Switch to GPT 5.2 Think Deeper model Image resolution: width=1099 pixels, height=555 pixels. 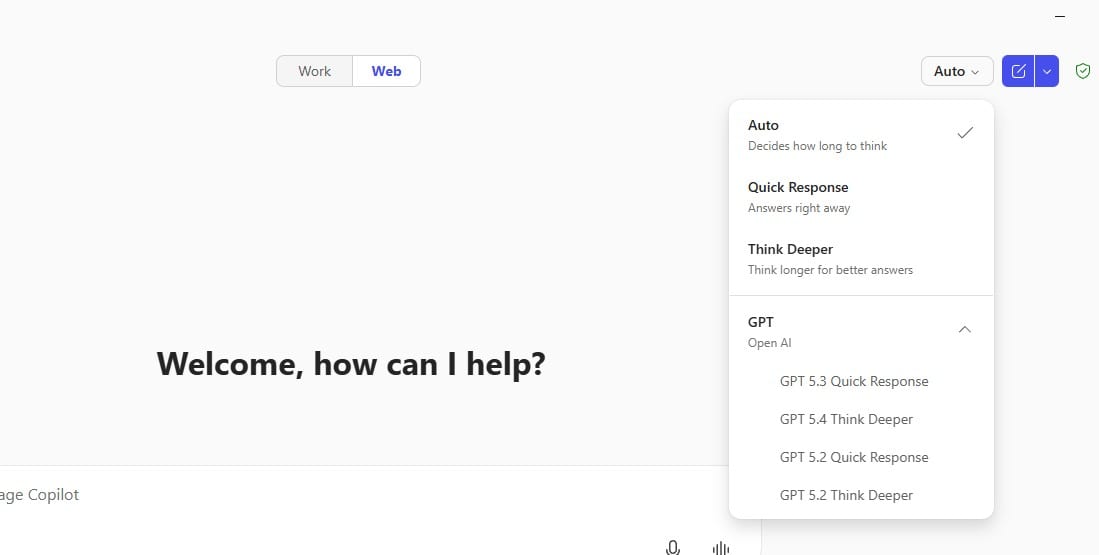846,495
